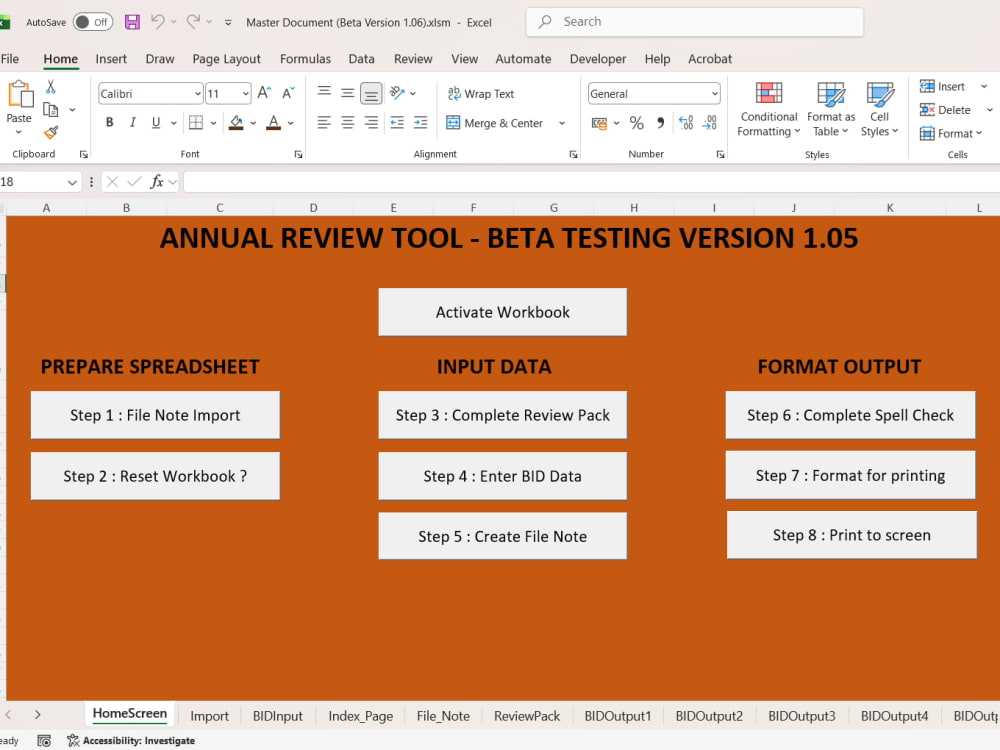The height and width of the screenshot is (750, 1000).
Task: Click the Decrease Indent icon
Action: (x=397, y=122)
